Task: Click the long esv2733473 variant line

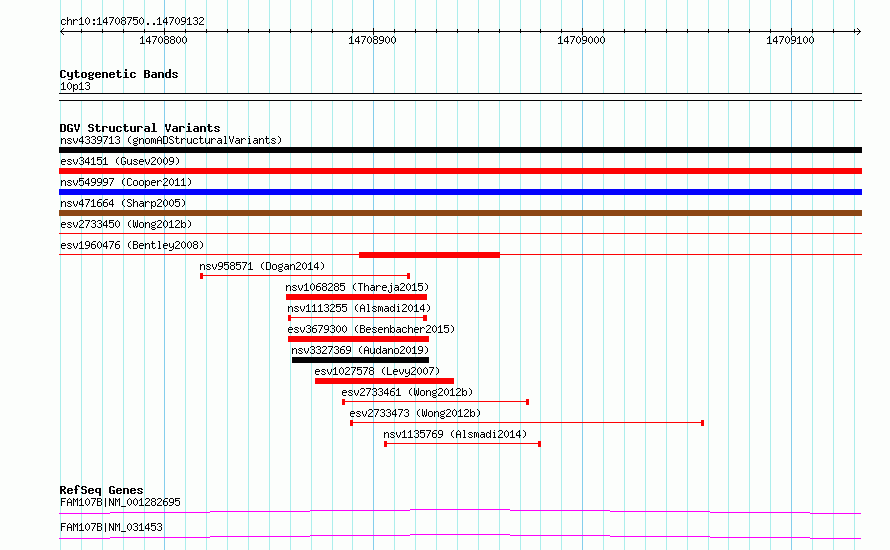Action: click(x=527, y=423)
